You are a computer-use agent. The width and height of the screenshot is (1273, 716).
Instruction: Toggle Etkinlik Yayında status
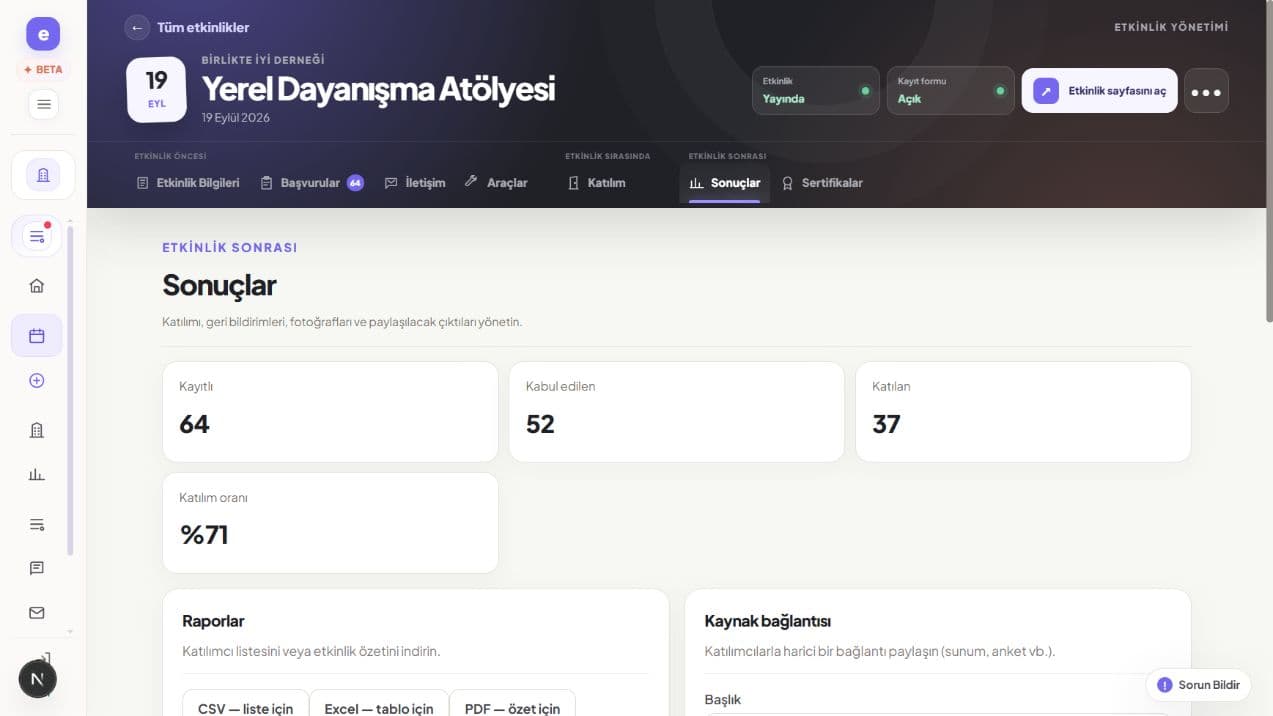pos(816,91)
